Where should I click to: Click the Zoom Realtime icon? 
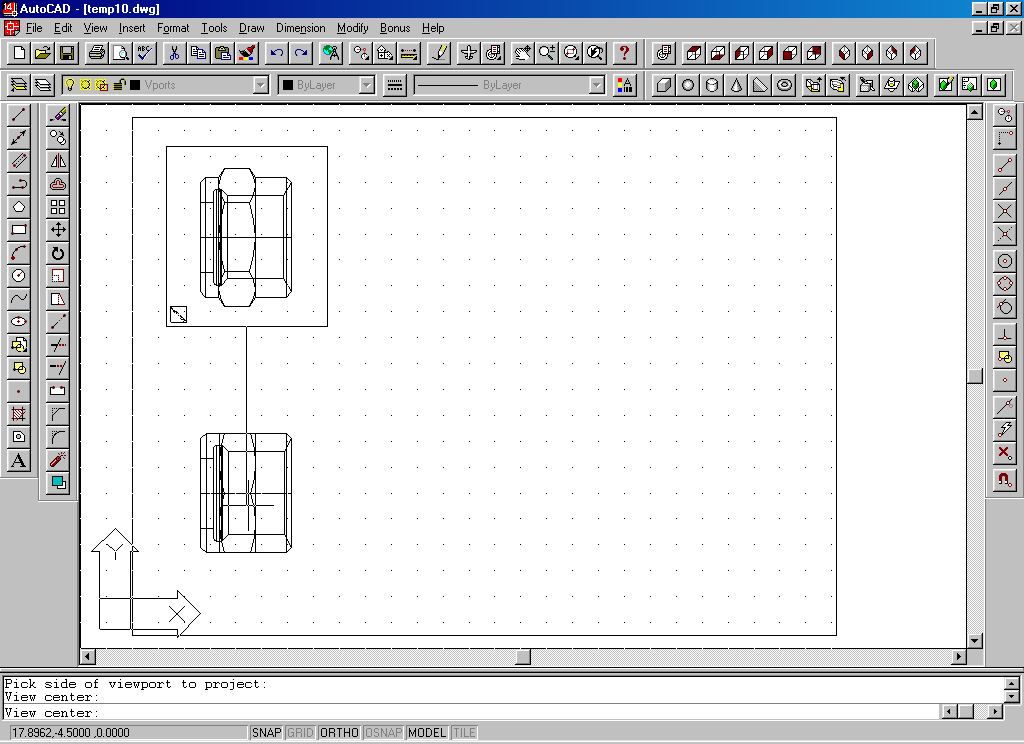pos(547,53)
